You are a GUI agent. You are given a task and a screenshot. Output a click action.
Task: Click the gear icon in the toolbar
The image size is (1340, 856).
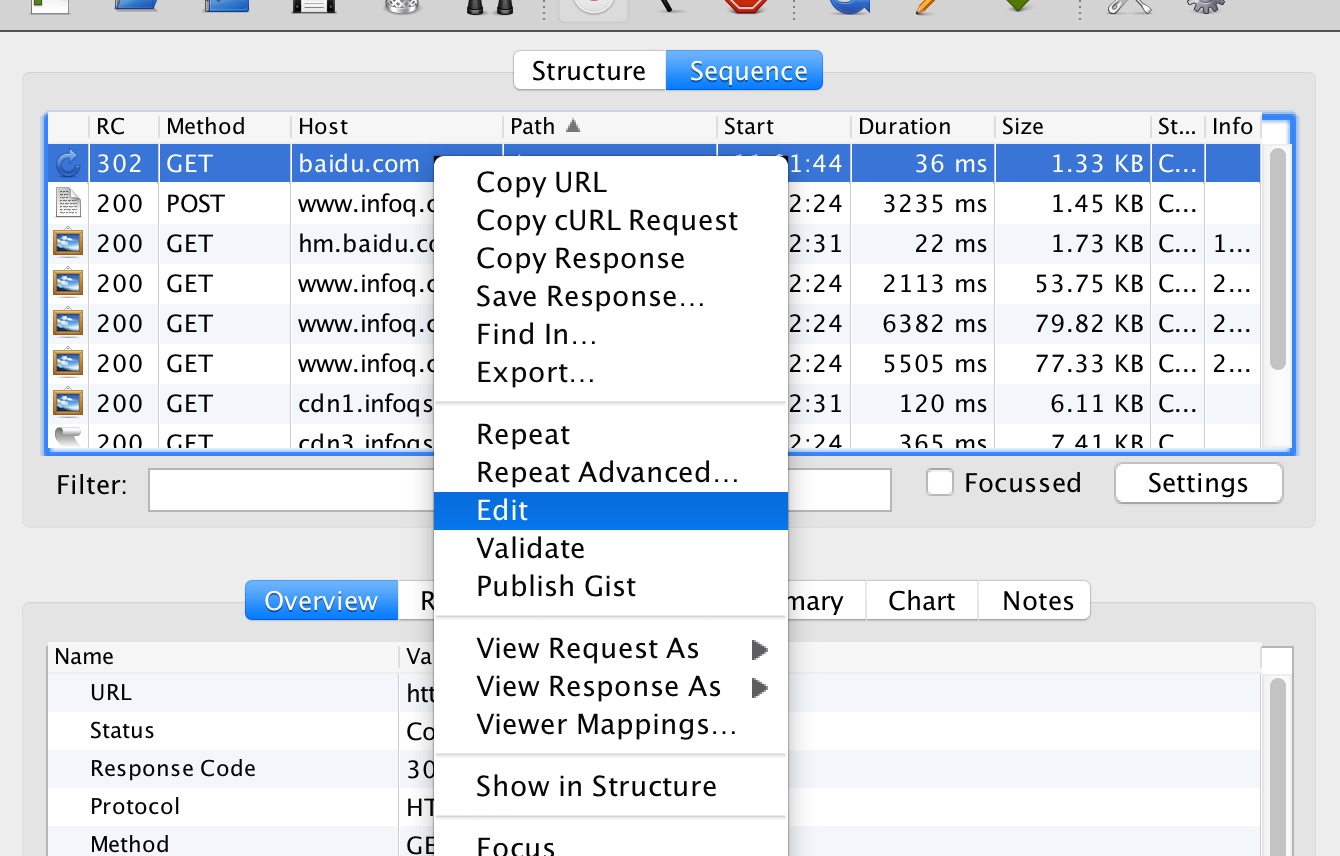1206,5
